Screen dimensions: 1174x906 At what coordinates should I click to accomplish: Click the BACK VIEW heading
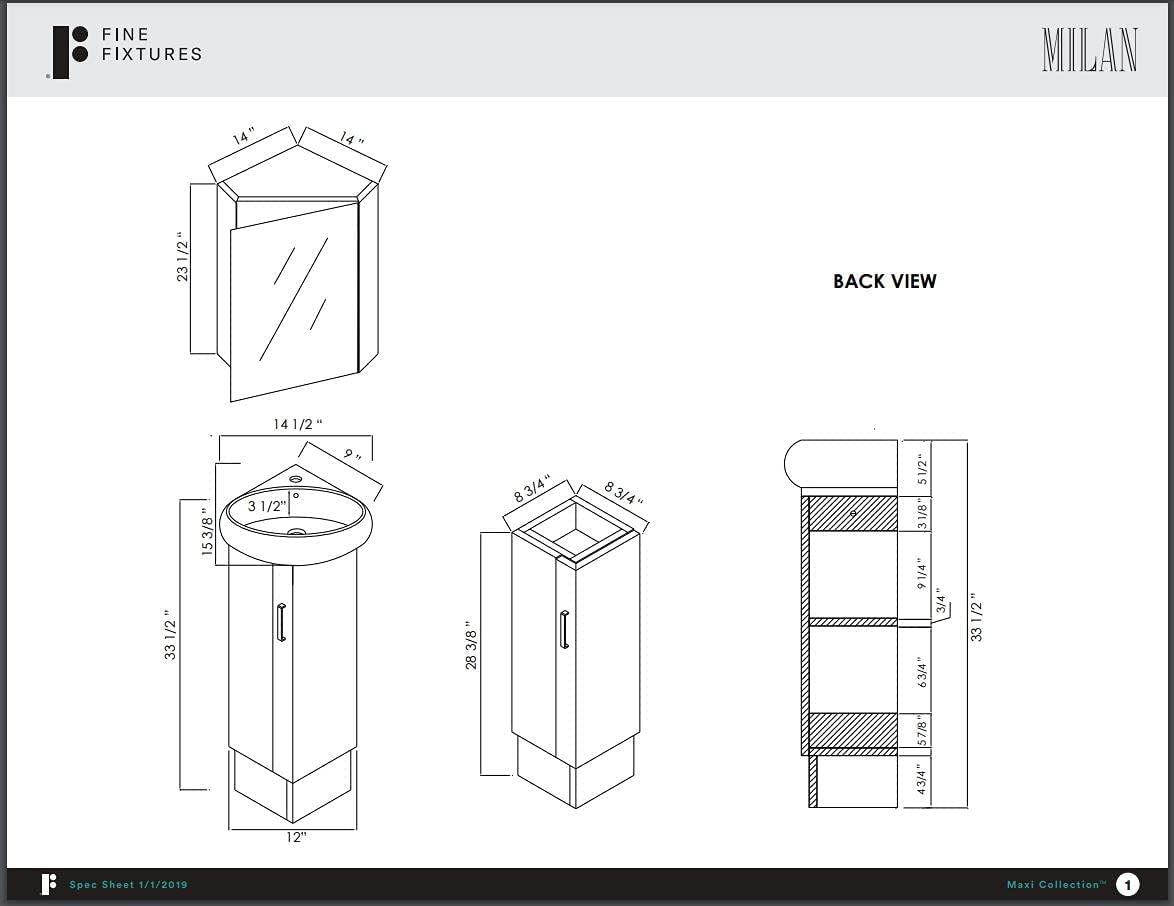[884, 282]
